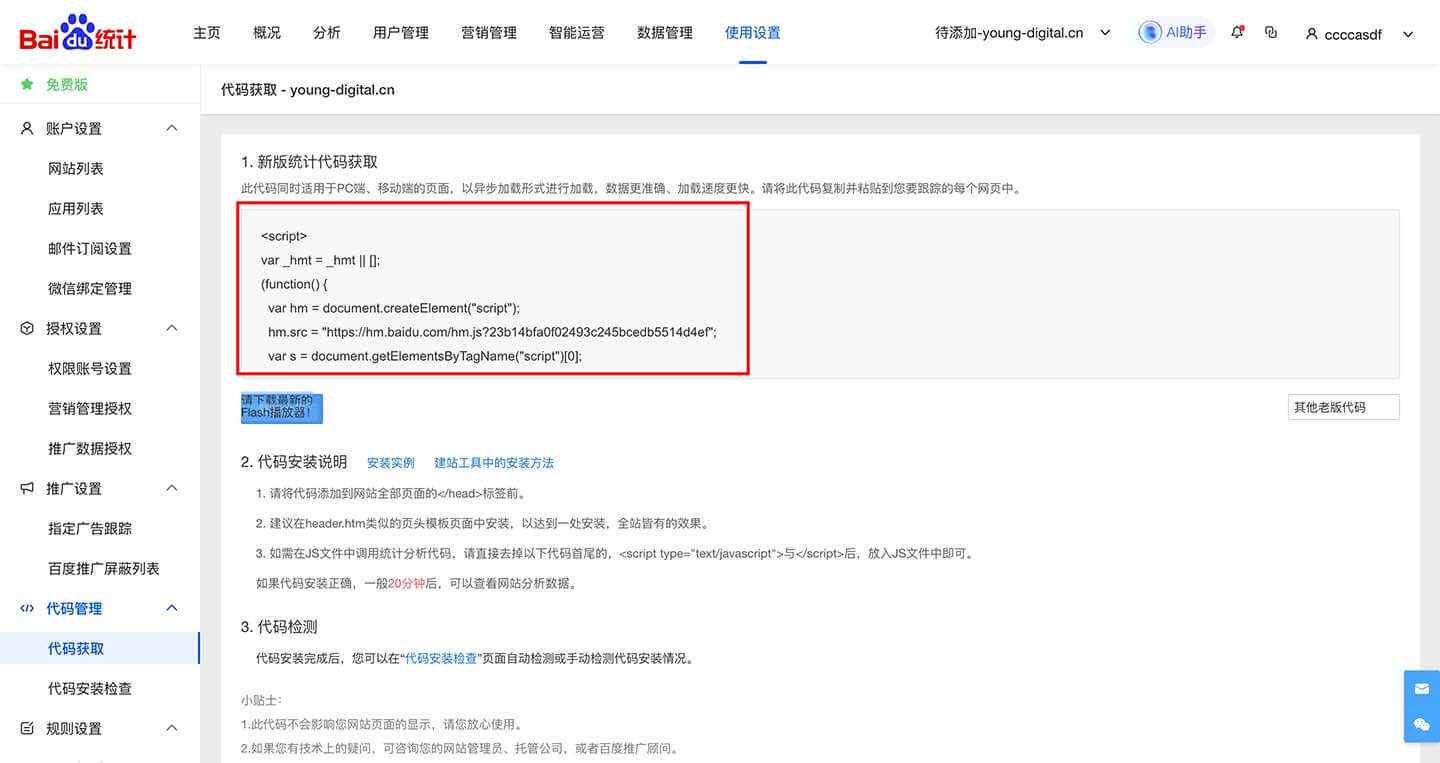This screenshot has height=763, width=1440.
Task: Click the Baidu Tongji logo
Action: click(77, 33)
